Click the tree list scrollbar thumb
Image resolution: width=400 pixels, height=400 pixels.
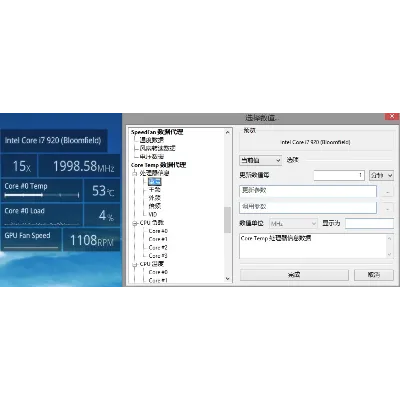coord(227,220)
